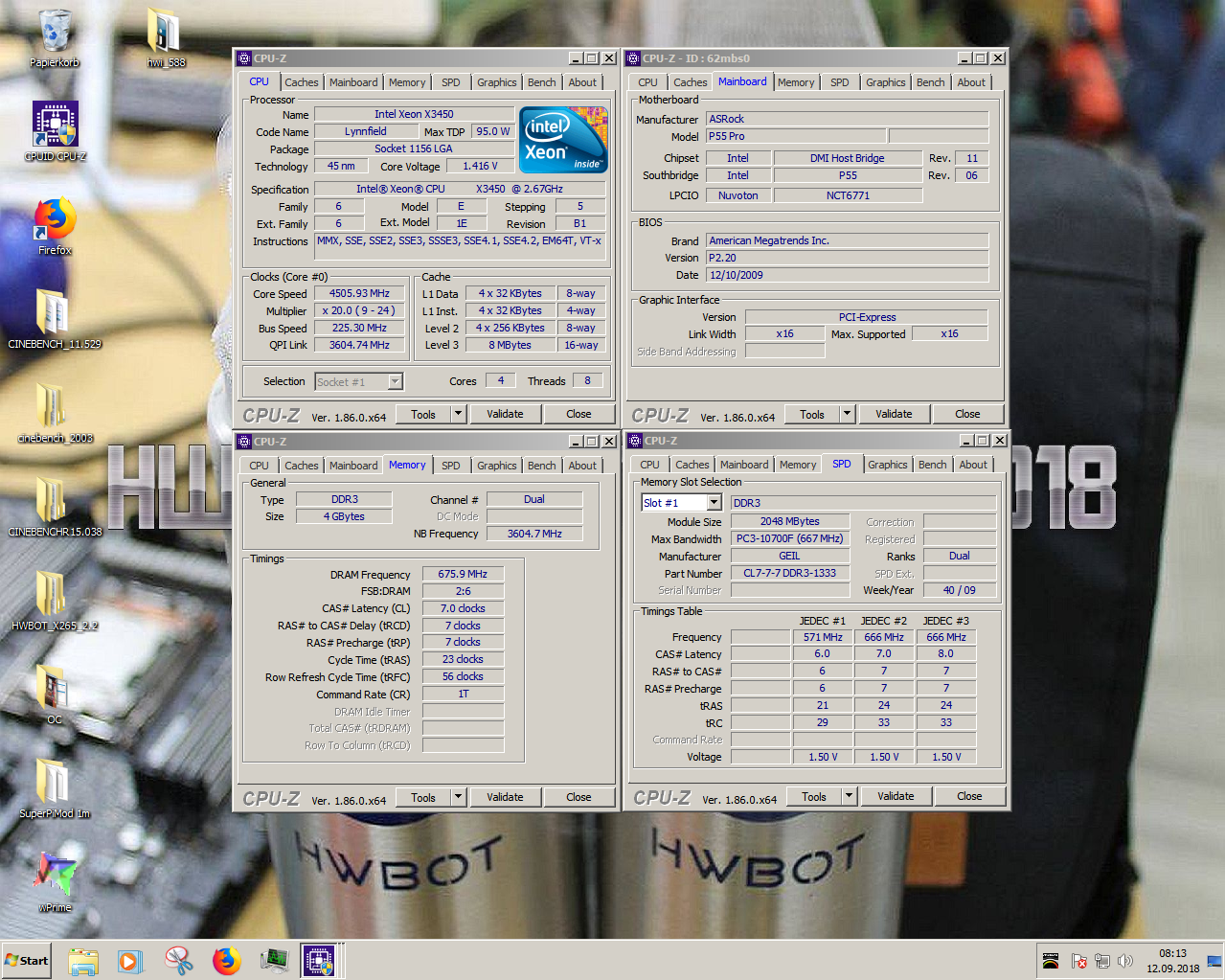This screenshot has width=1225, height=980.
Task: Click Validate in the Mainboard window
Action: point(894,414)
